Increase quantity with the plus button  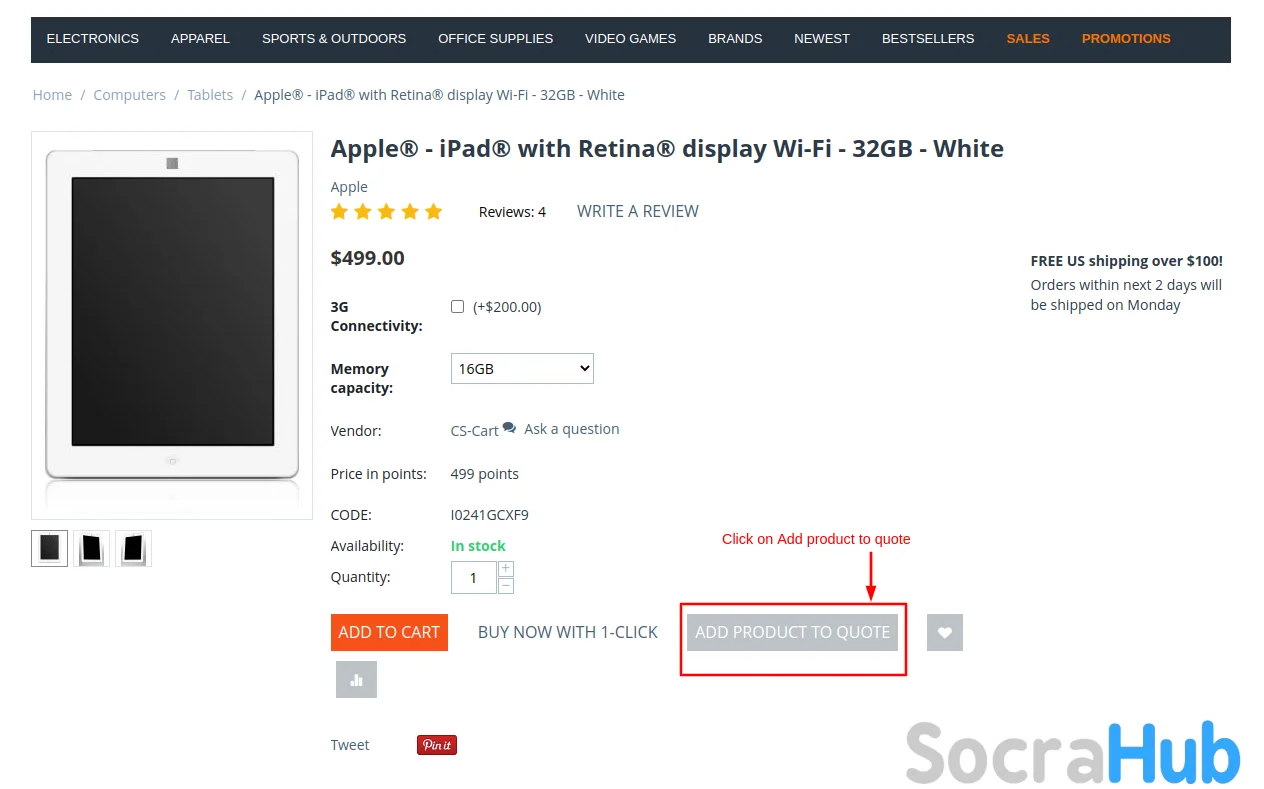click(x=506, y=569)
